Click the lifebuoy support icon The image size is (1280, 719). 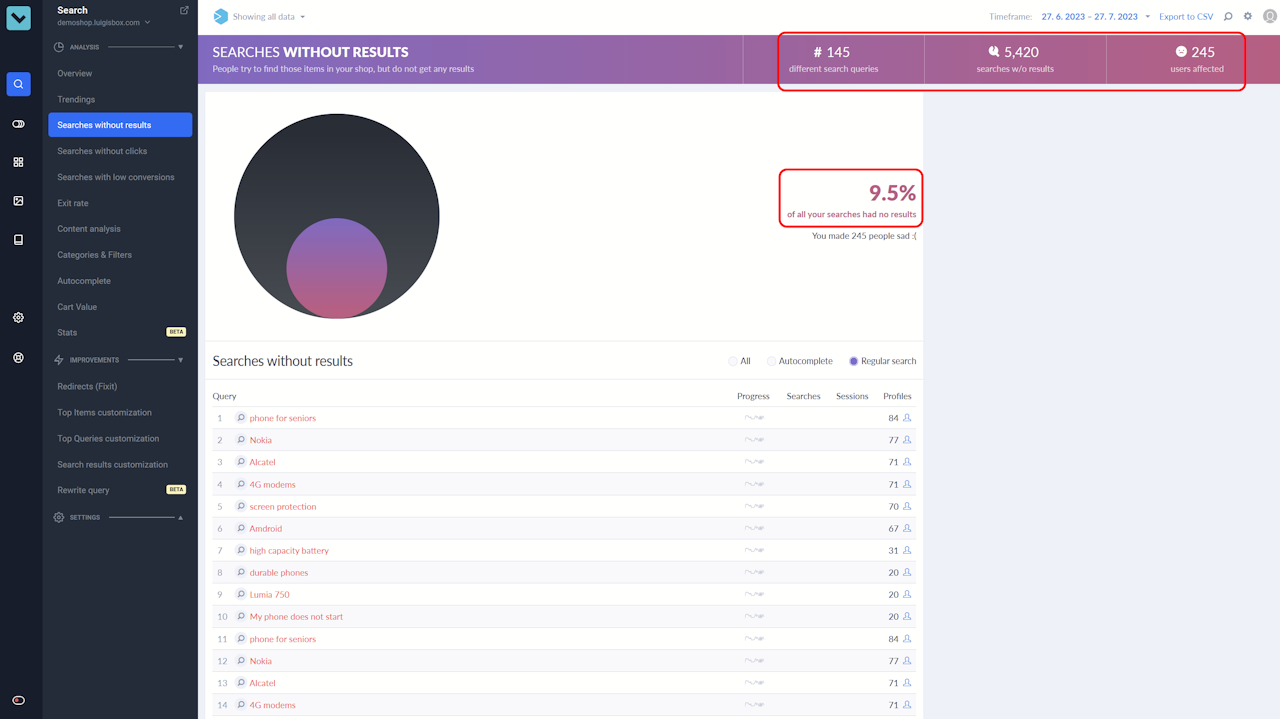(18, 357)
